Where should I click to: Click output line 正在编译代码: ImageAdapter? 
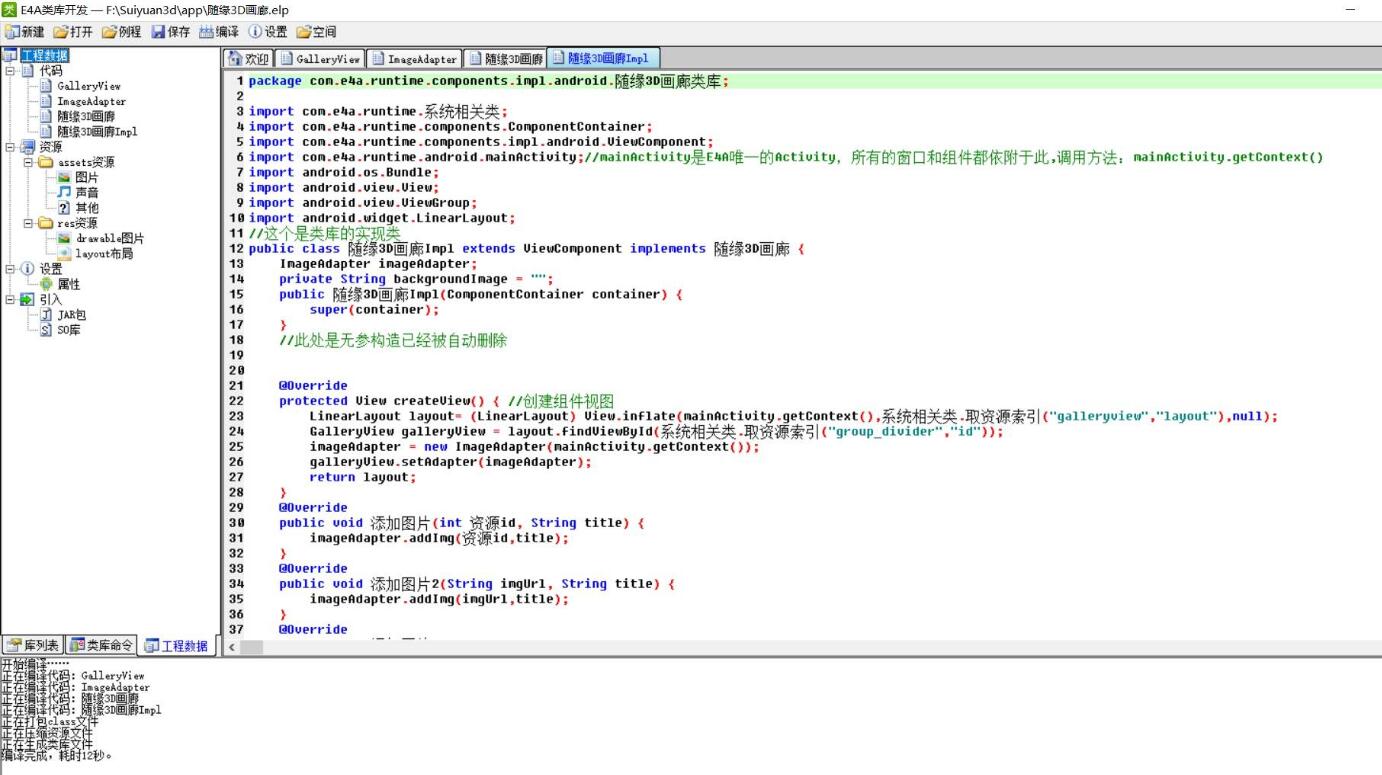(76, 687)
